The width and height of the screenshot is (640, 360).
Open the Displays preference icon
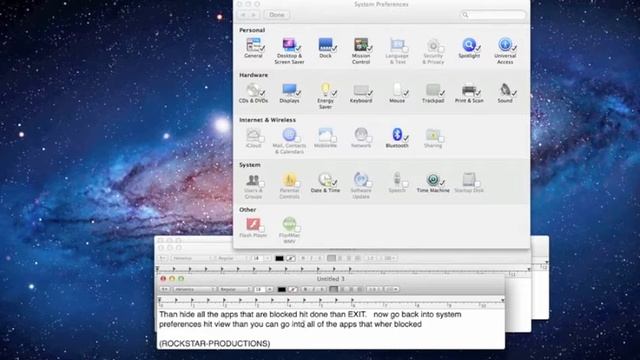coord(289,89)
